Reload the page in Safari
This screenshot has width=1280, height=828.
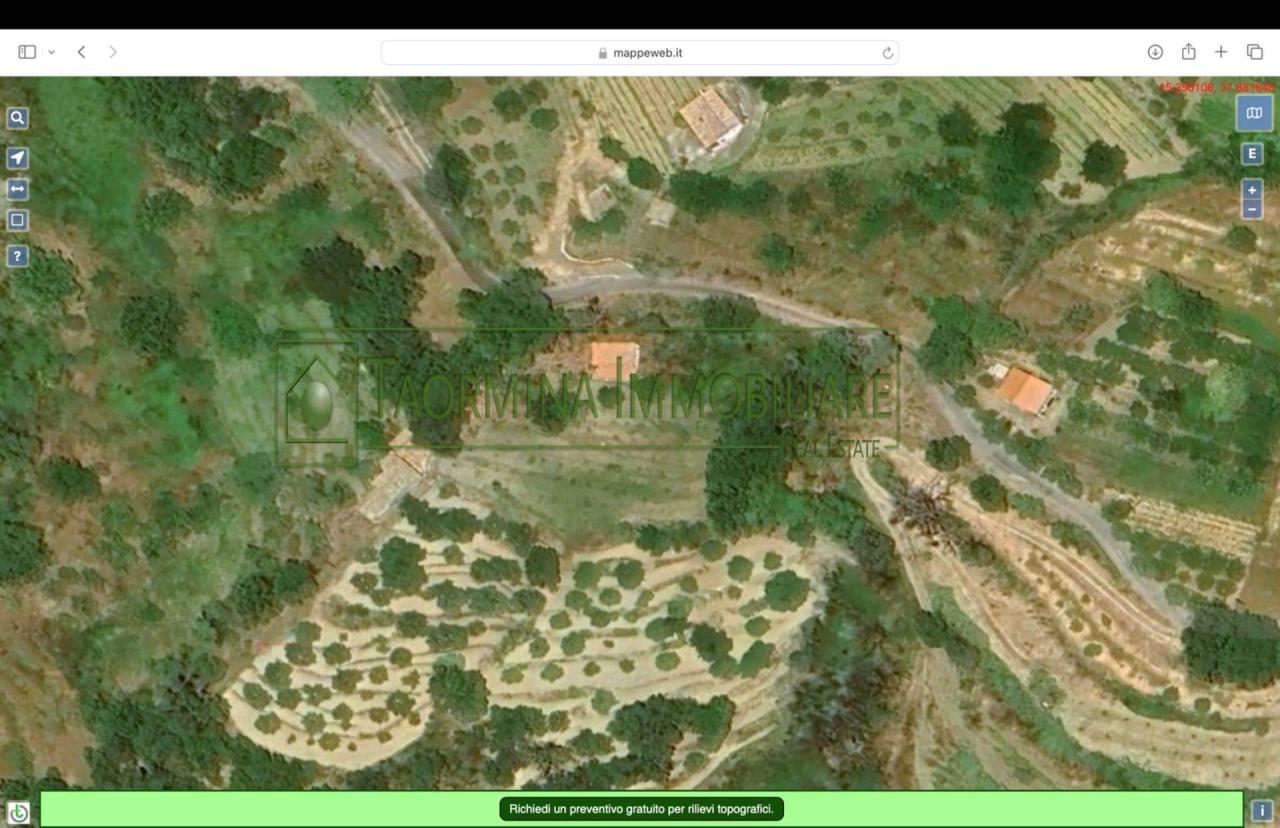(886, 52)
